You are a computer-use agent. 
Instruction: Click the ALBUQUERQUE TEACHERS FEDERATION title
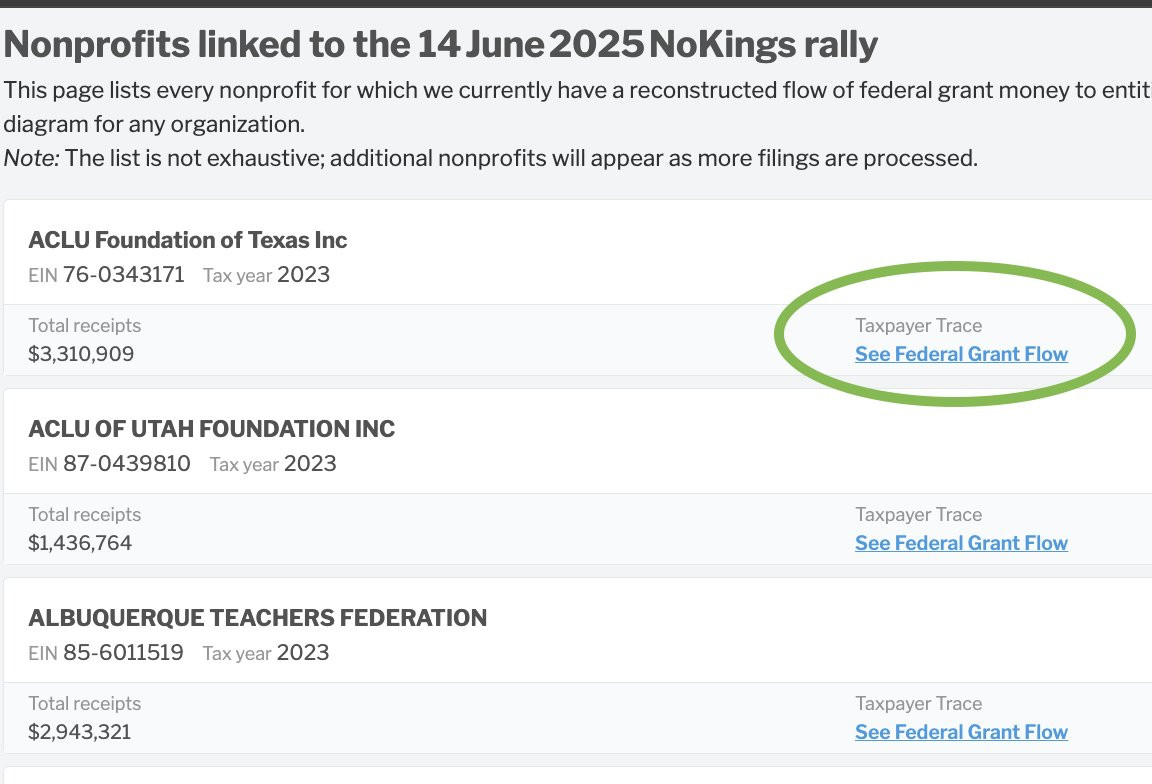coord(258,618)
